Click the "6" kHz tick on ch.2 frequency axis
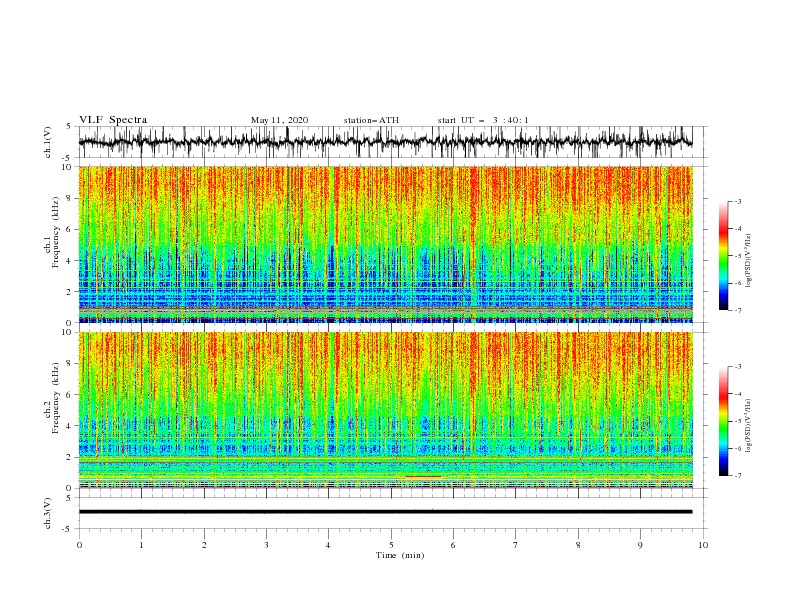The width and height of the screenshot is (792, 612). pos(70,395)
